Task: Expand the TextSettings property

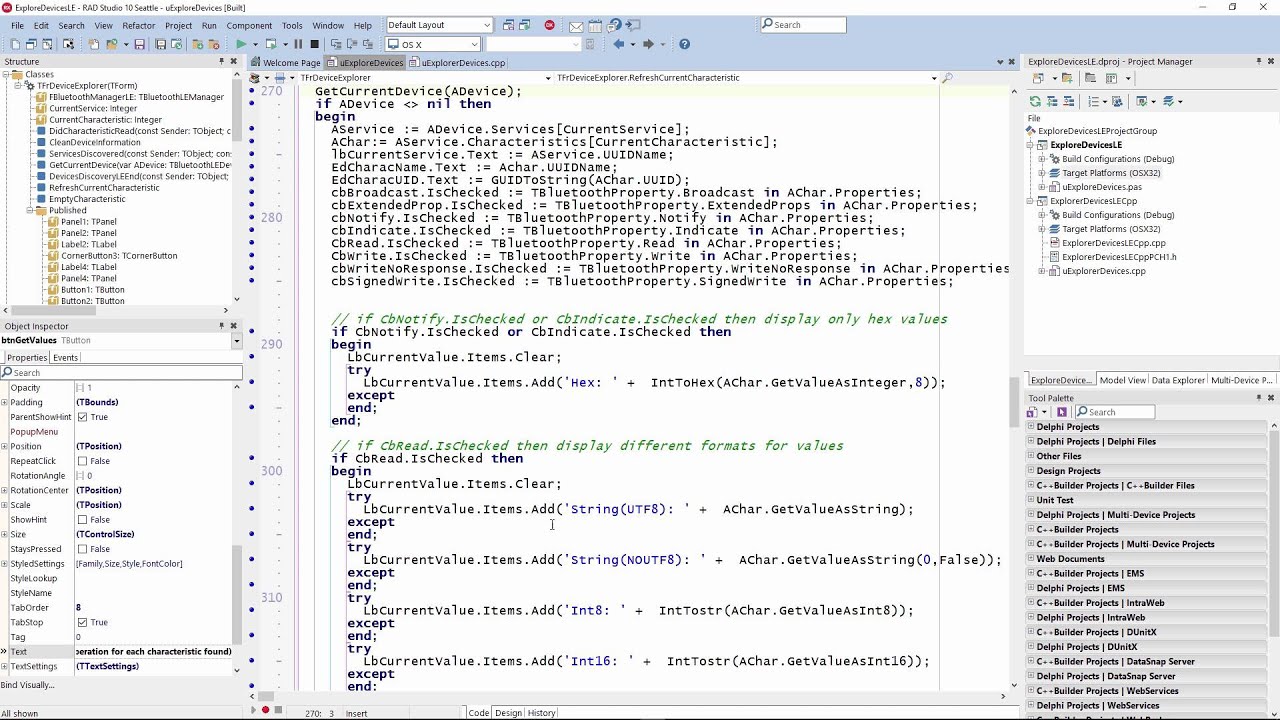Action: tap(5, 667)
